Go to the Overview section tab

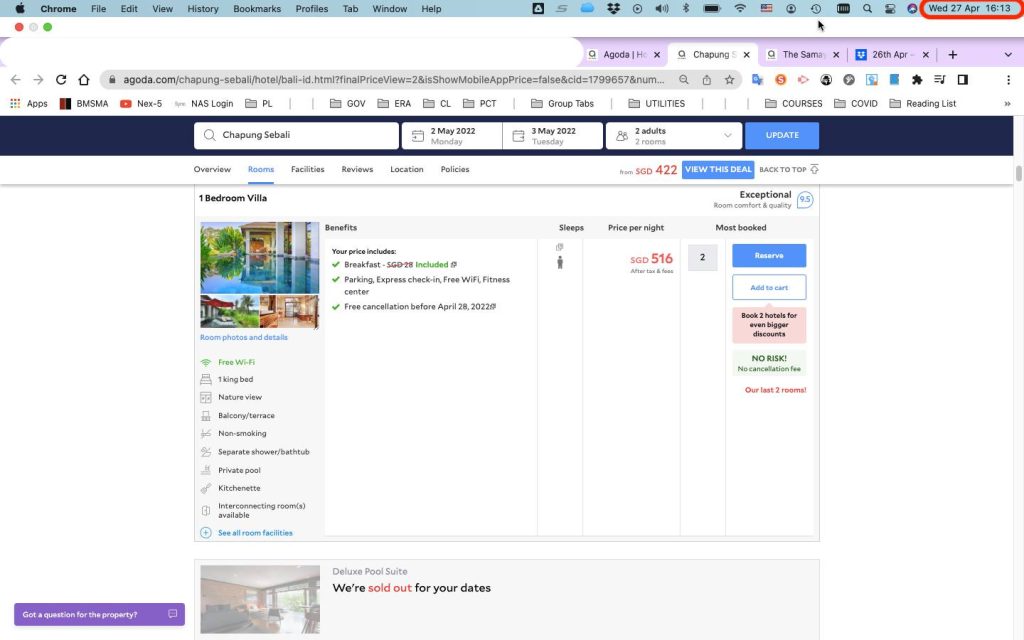point(212,169)
